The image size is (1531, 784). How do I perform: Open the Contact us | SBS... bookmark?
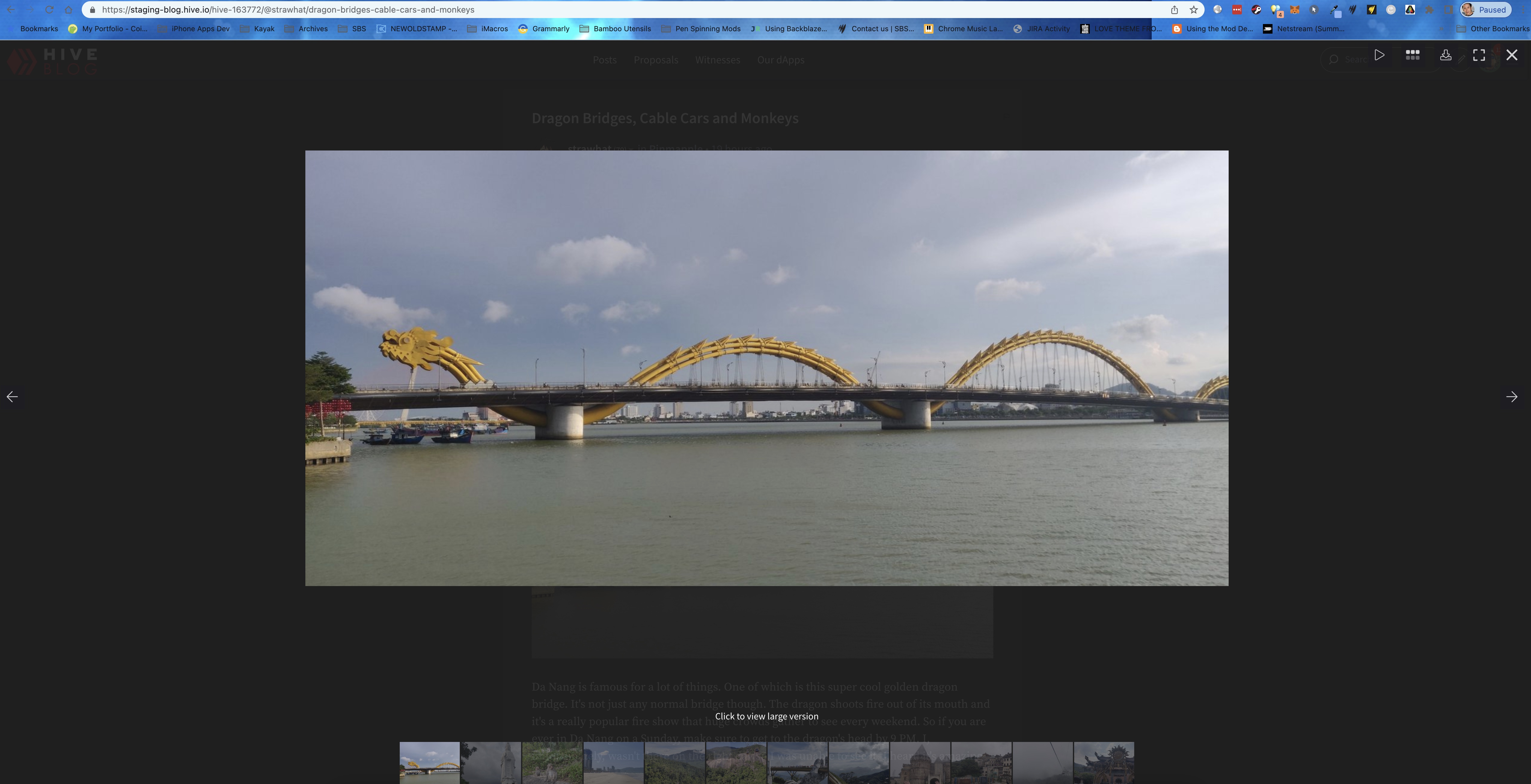click(876, 29)
